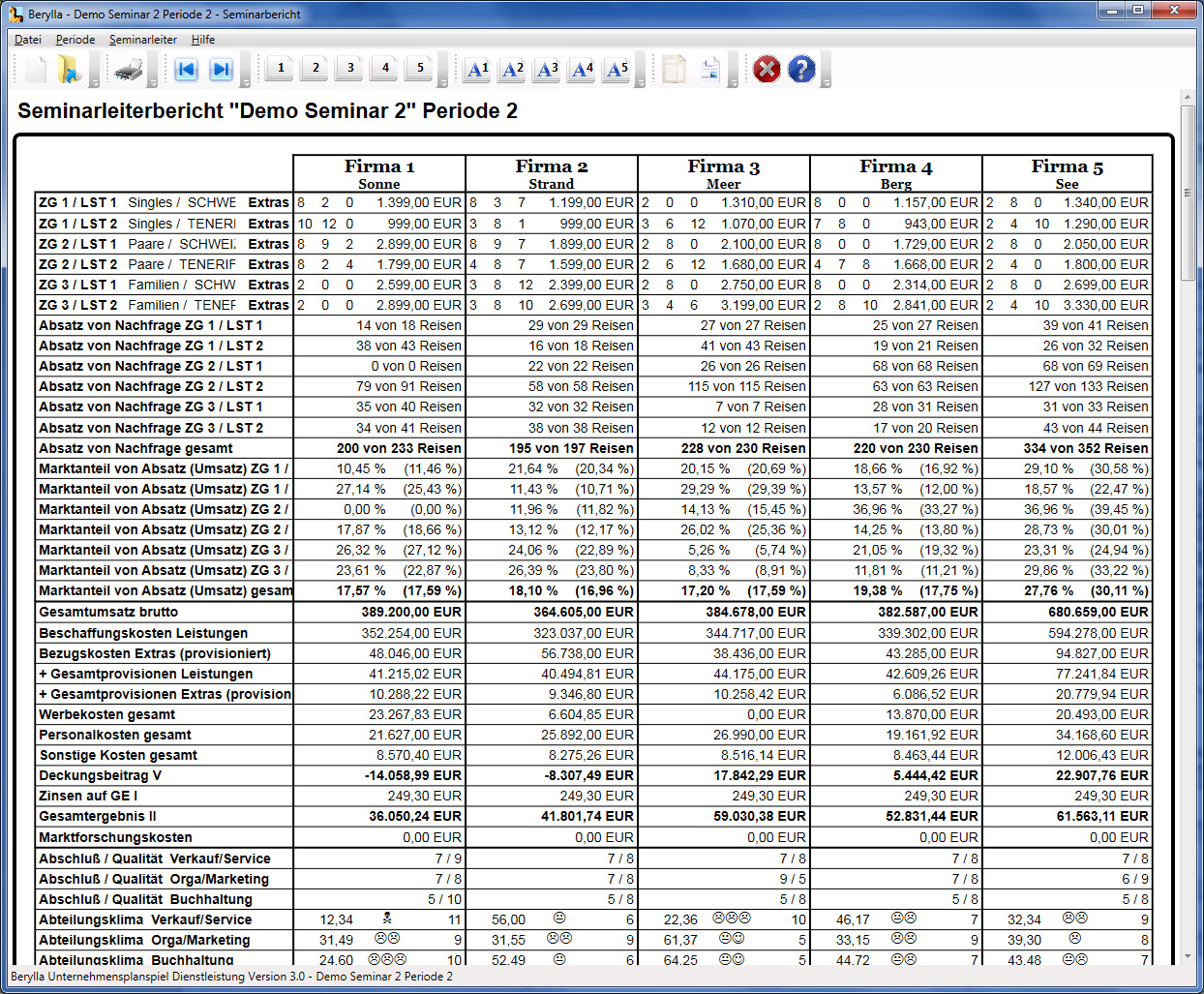Click the "Firma 4" column header
The width and height of the screenshot is (1204, 994).
(x=896, y=174)
